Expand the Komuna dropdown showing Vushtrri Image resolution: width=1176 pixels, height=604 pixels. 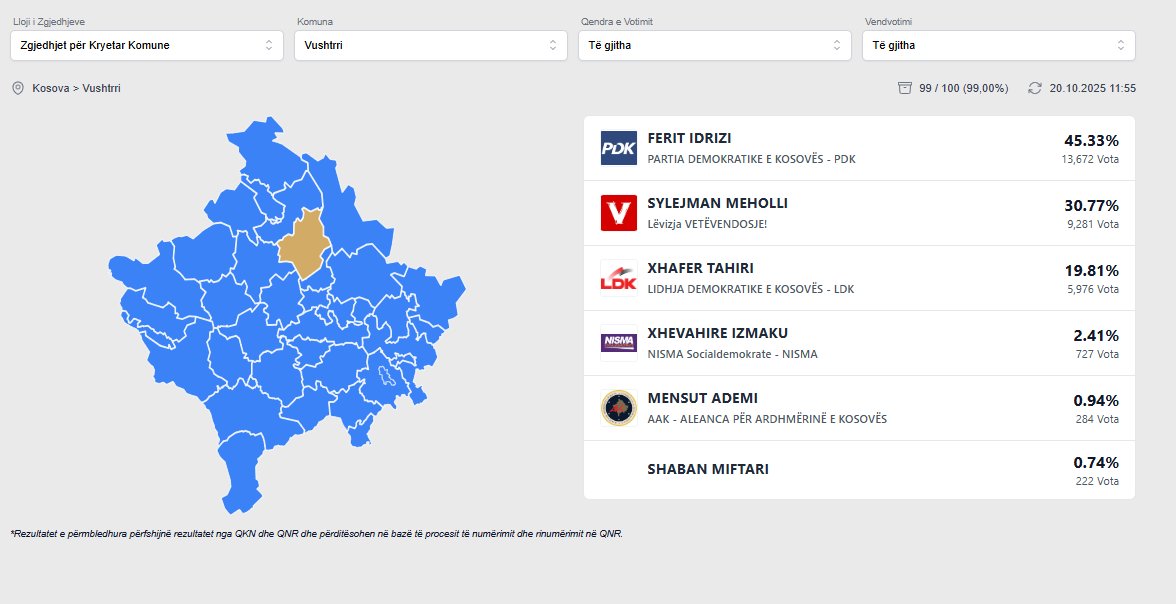point(431,45)
